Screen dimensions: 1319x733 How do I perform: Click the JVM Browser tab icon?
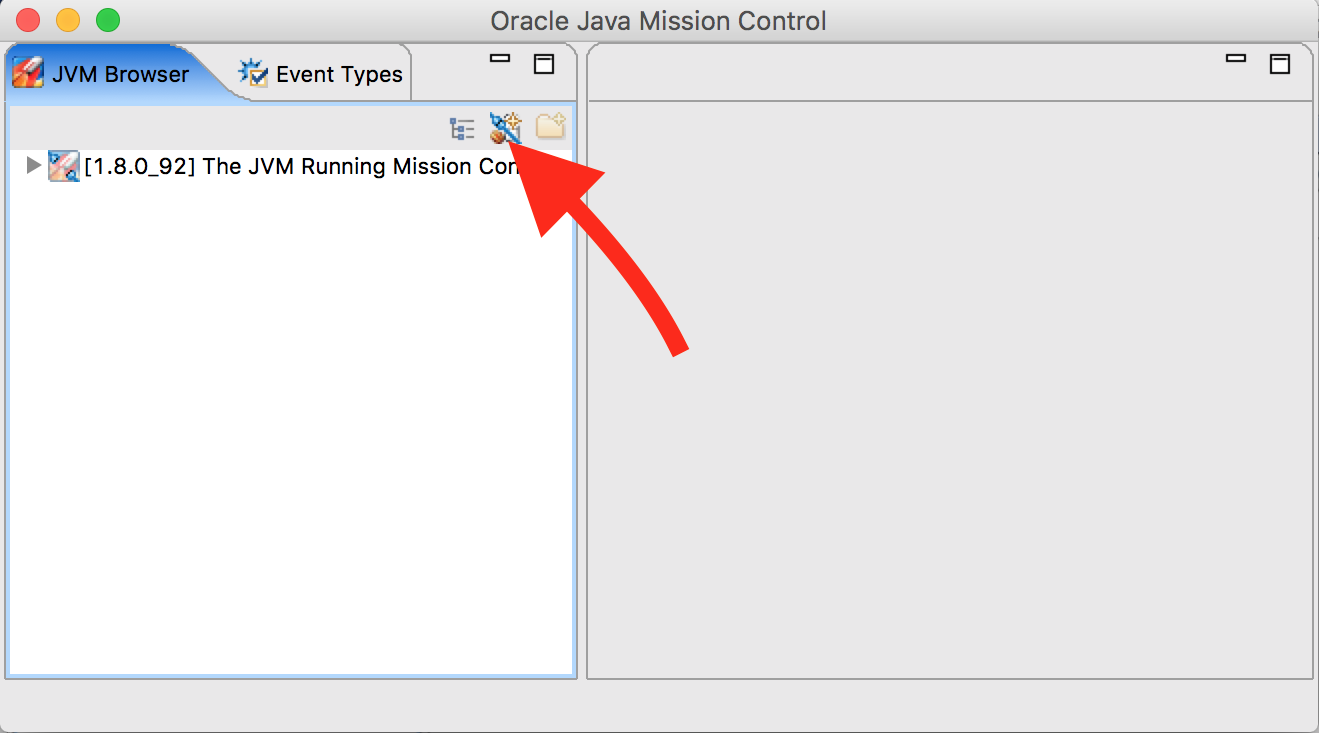(x=27, y=73)
